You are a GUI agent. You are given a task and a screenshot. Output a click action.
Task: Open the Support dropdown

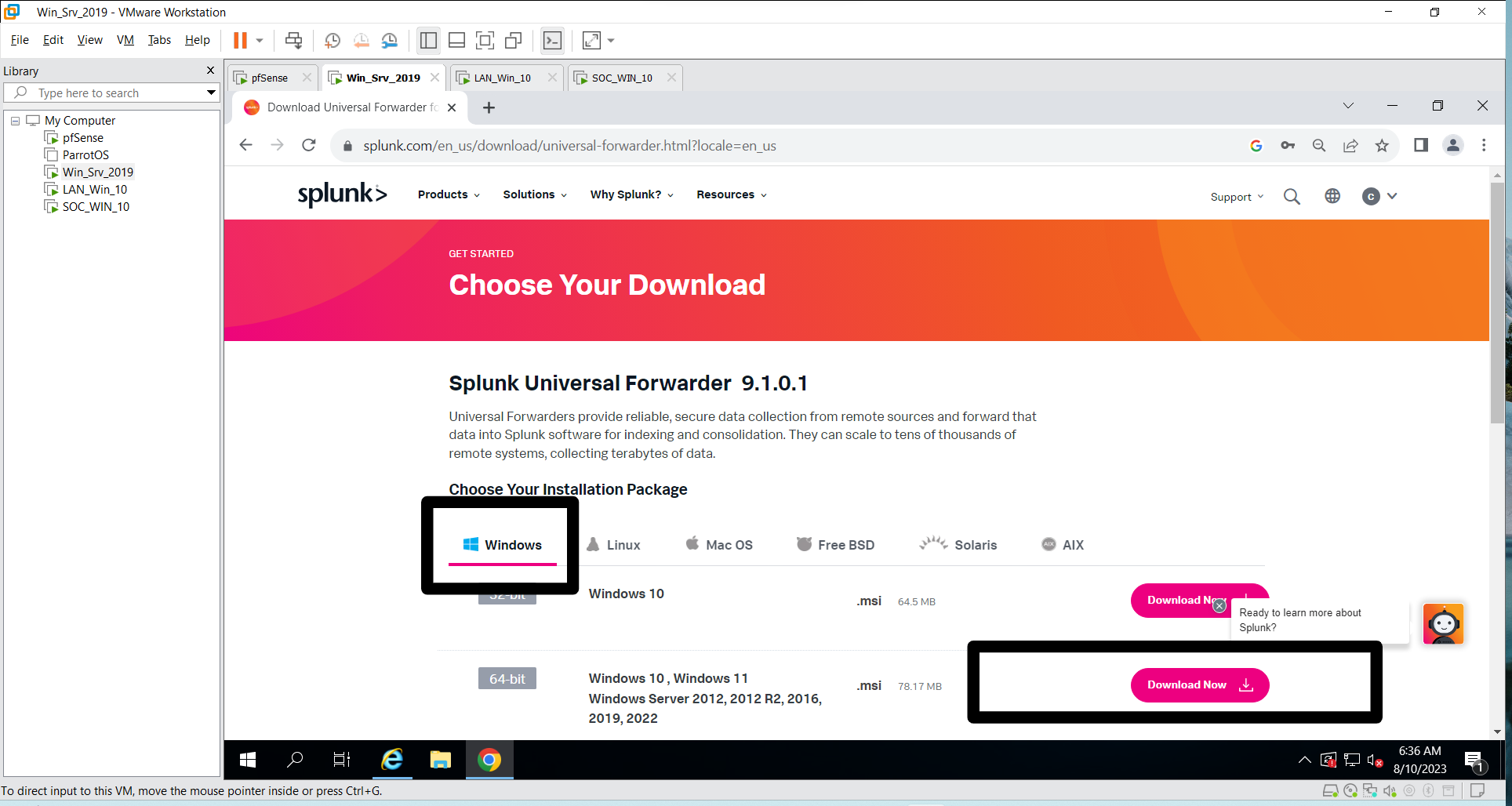point(1237,197)
